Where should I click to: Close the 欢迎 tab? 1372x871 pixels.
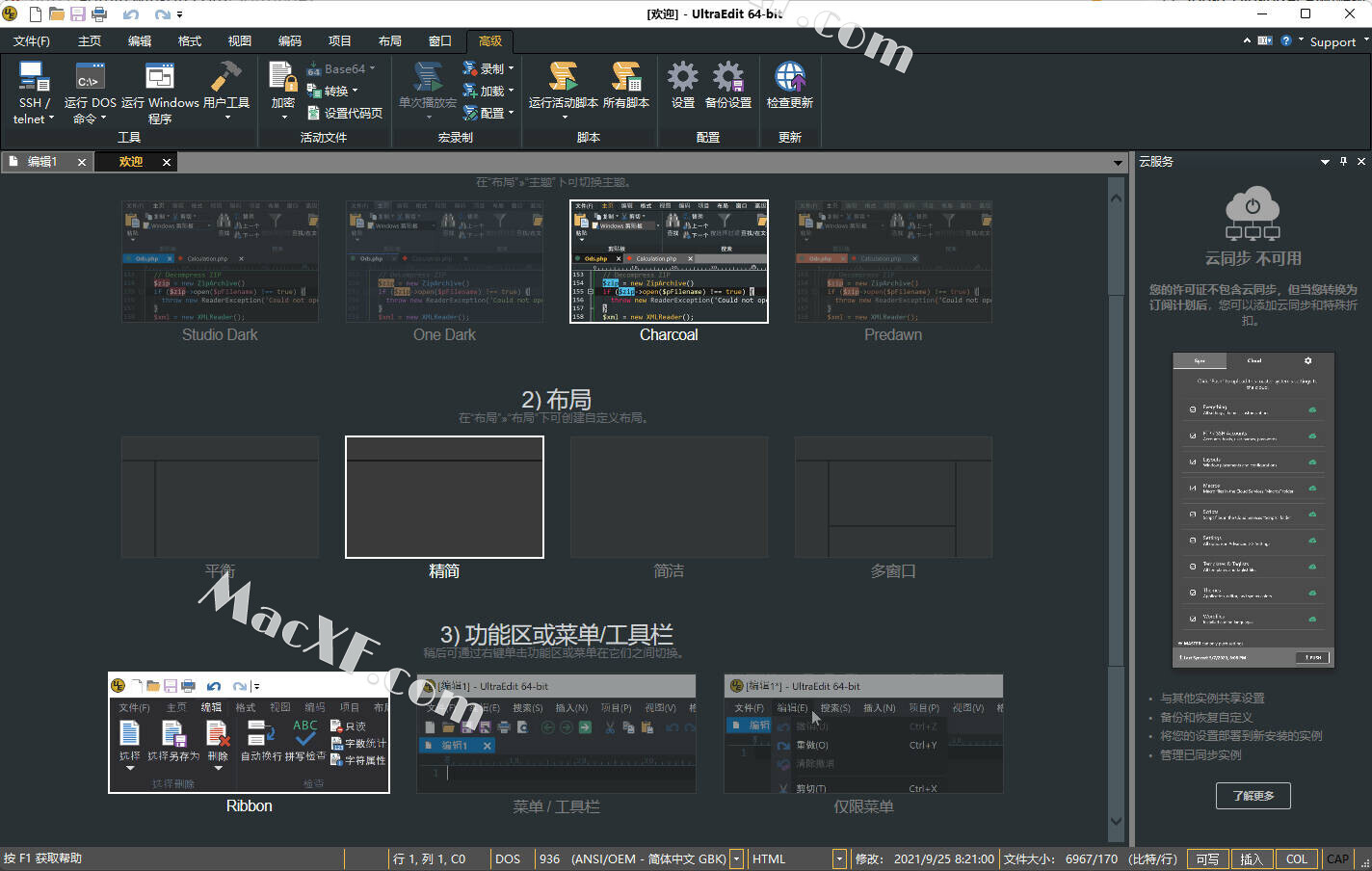[167, 162]
